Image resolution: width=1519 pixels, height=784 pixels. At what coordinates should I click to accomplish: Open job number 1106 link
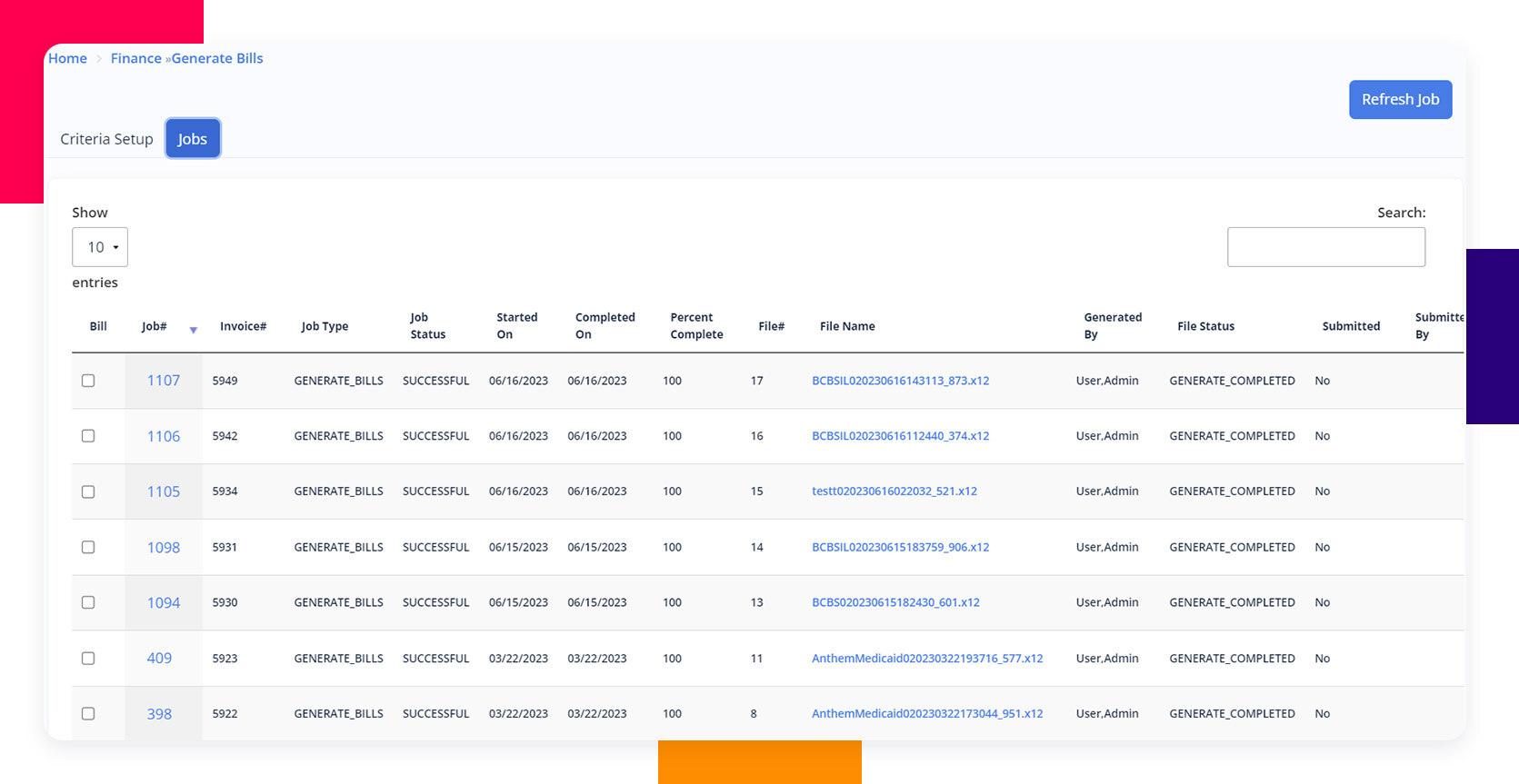(164, 436)
